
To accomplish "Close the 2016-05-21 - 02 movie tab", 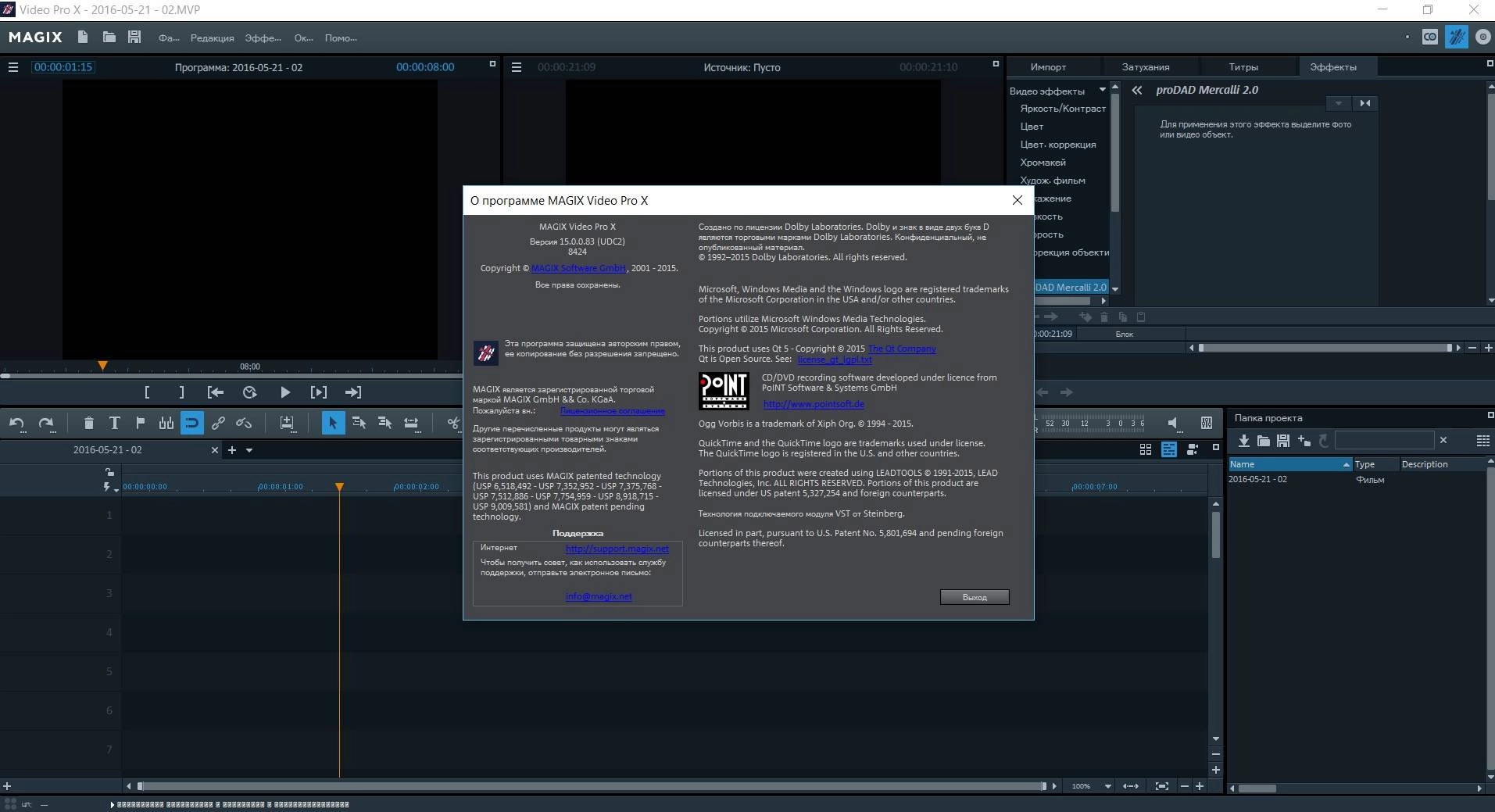I will tap(215, 450).
